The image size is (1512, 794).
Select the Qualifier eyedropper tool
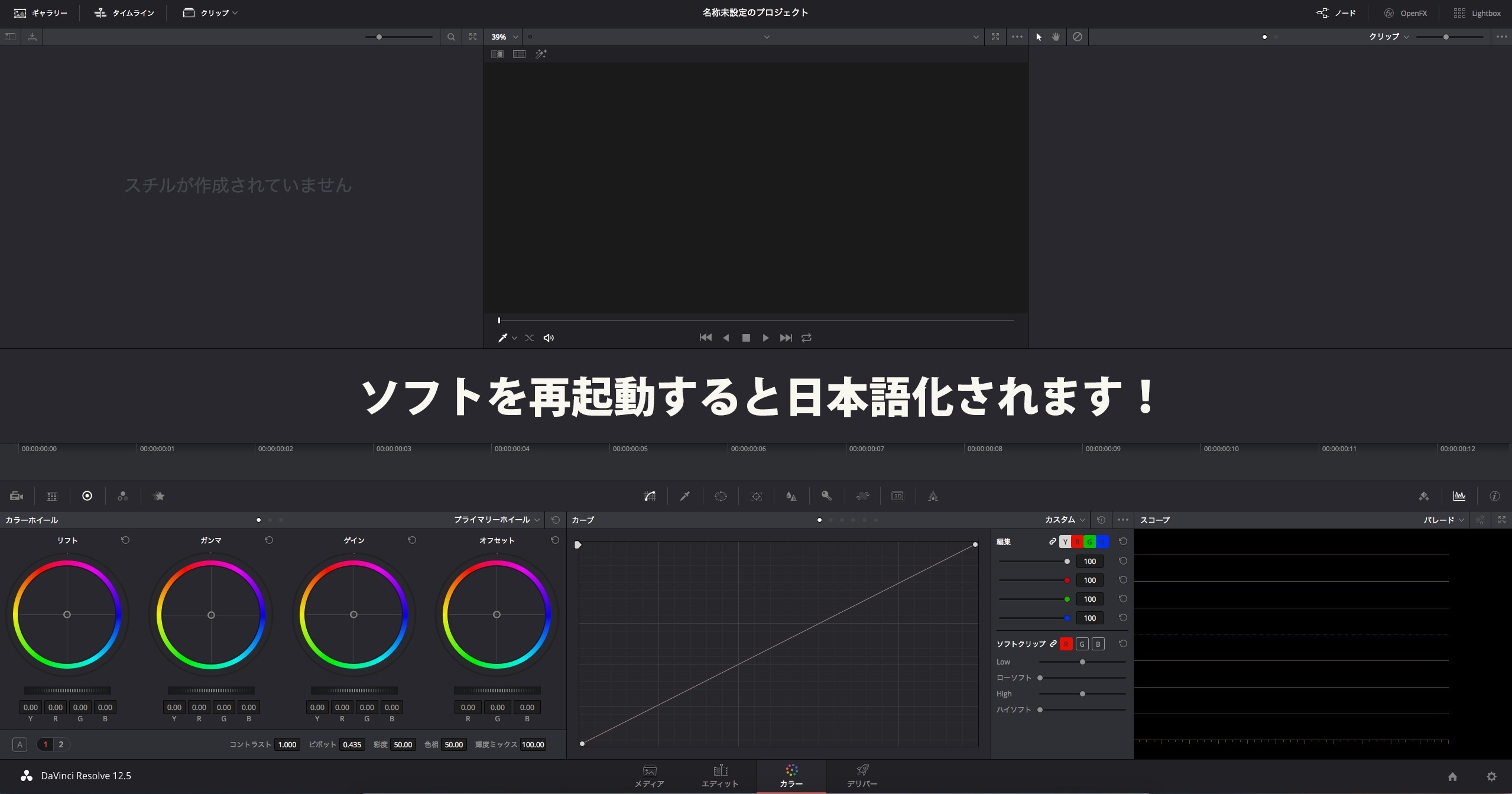click(x=684, y=496)
